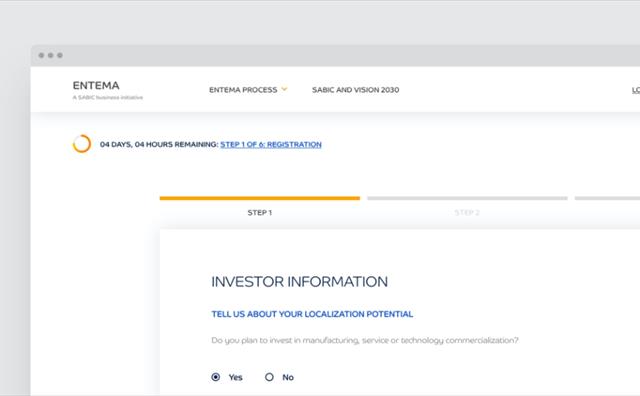Viewport: 640px width, 396px height.
Task: Select the Yes radio button
Action: [216, 377]
